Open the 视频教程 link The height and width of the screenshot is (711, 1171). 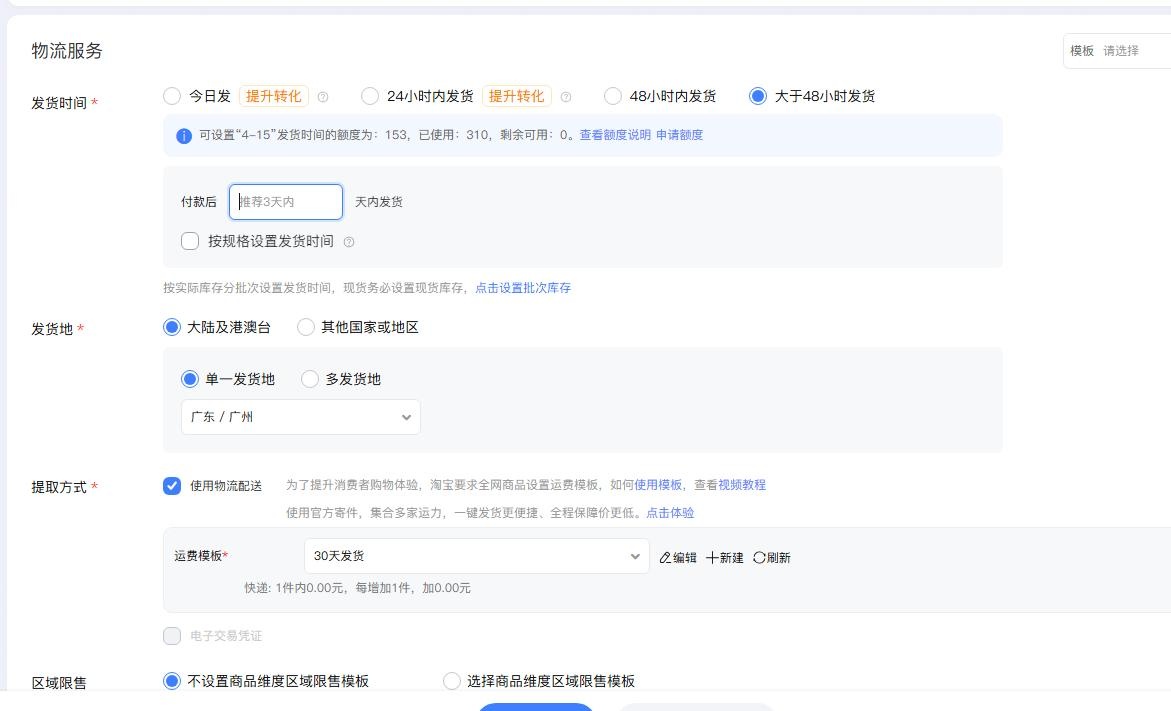(742, 485)
